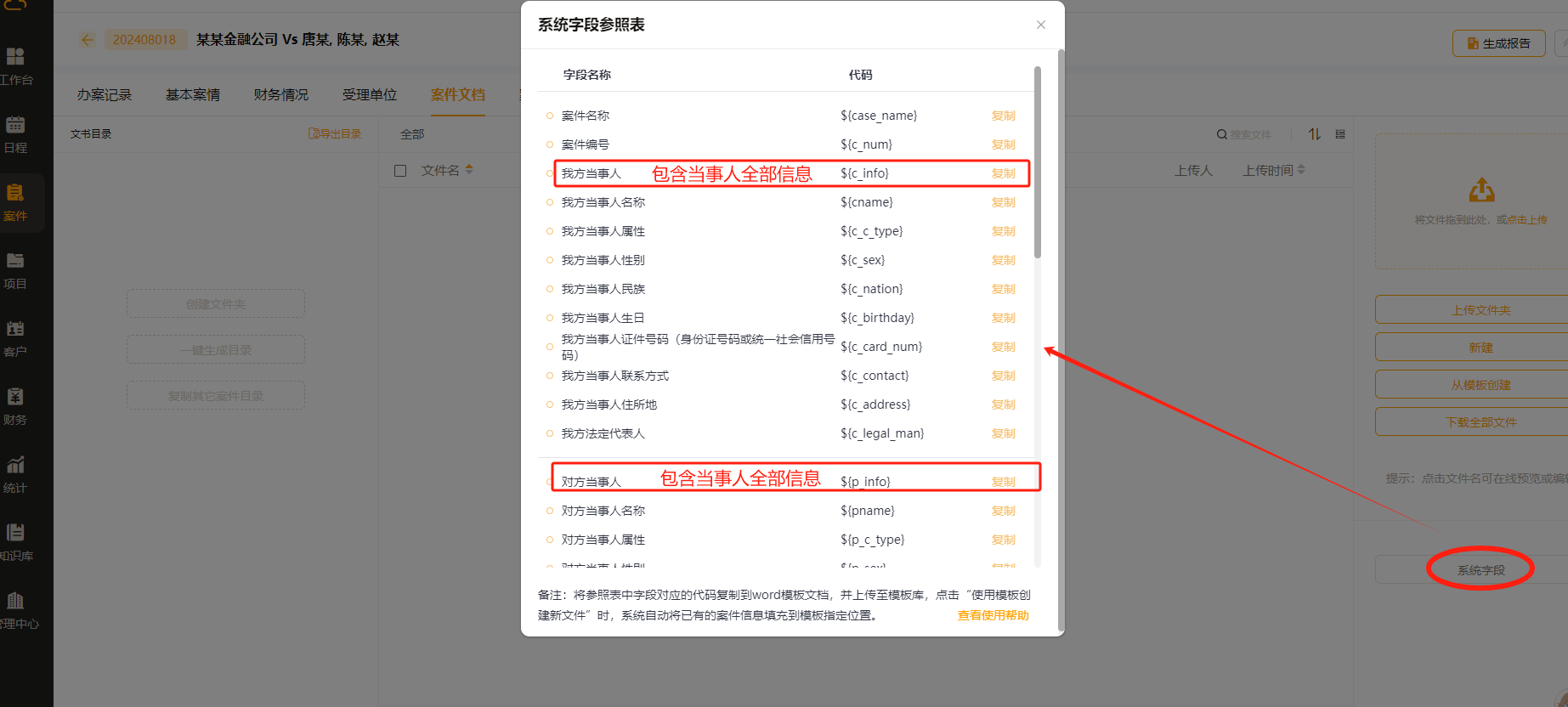Image resolution: width=1568 pixels, height=707 pixels.
Task: Click the dialog's vertical scrollbar thumb
Action: pos(1037,161)
